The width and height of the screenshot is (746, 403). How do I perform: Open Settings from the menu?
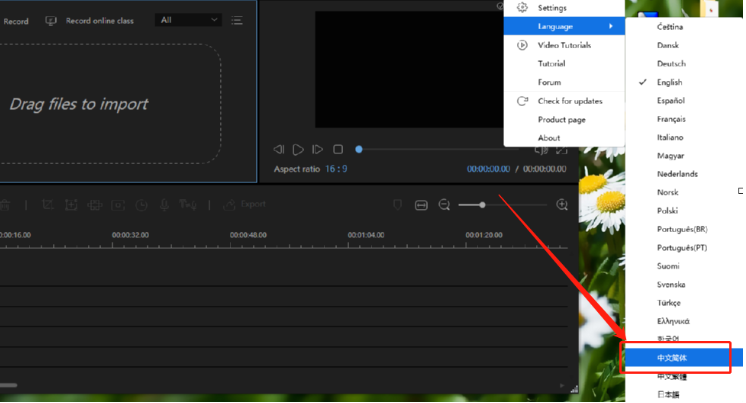[552, 8]
